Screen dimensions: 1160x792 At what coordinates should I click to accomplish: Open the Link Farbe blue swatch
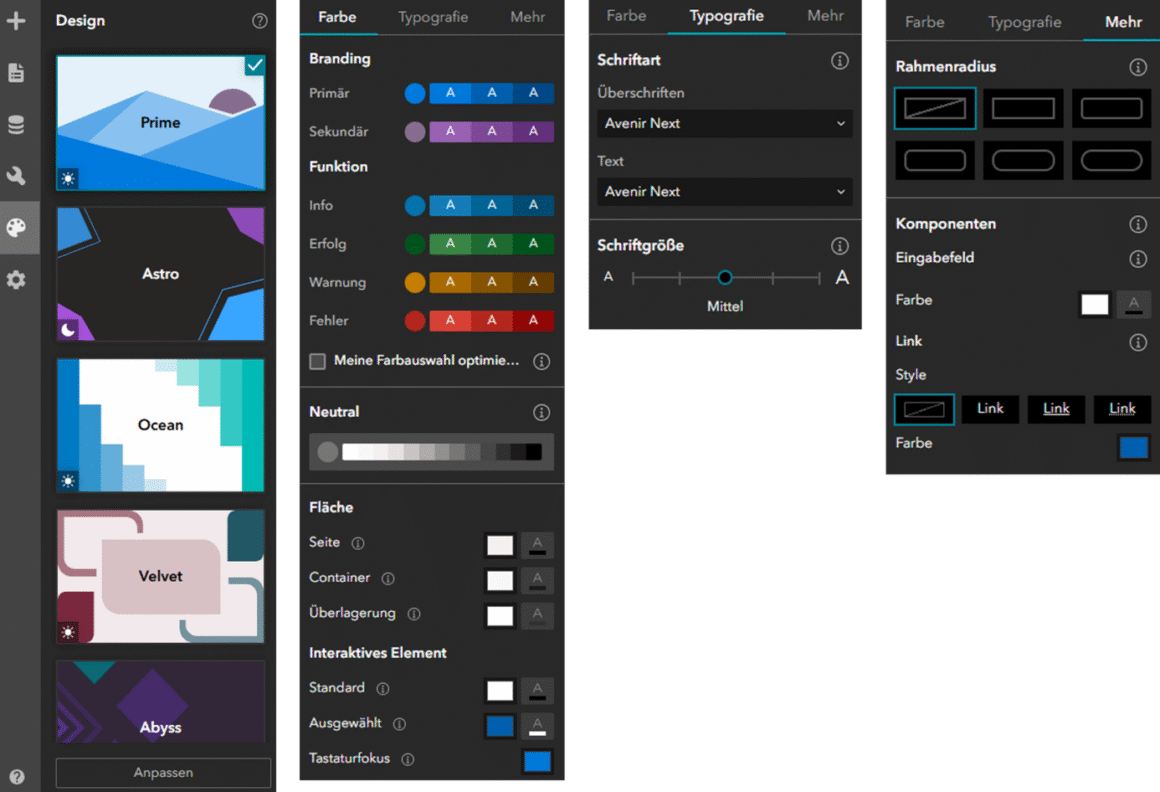1133,447
